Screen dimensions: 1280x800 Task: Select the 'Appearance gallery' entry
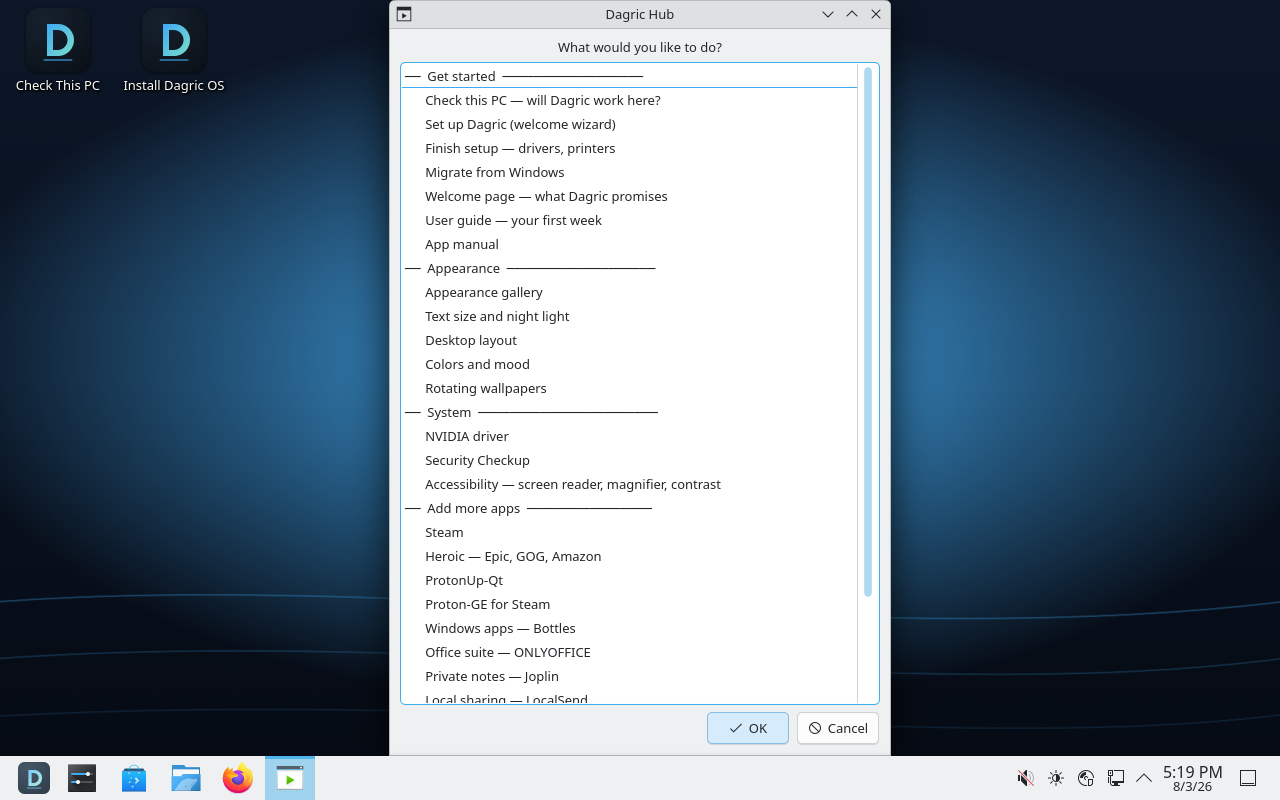tap(629, 292)
